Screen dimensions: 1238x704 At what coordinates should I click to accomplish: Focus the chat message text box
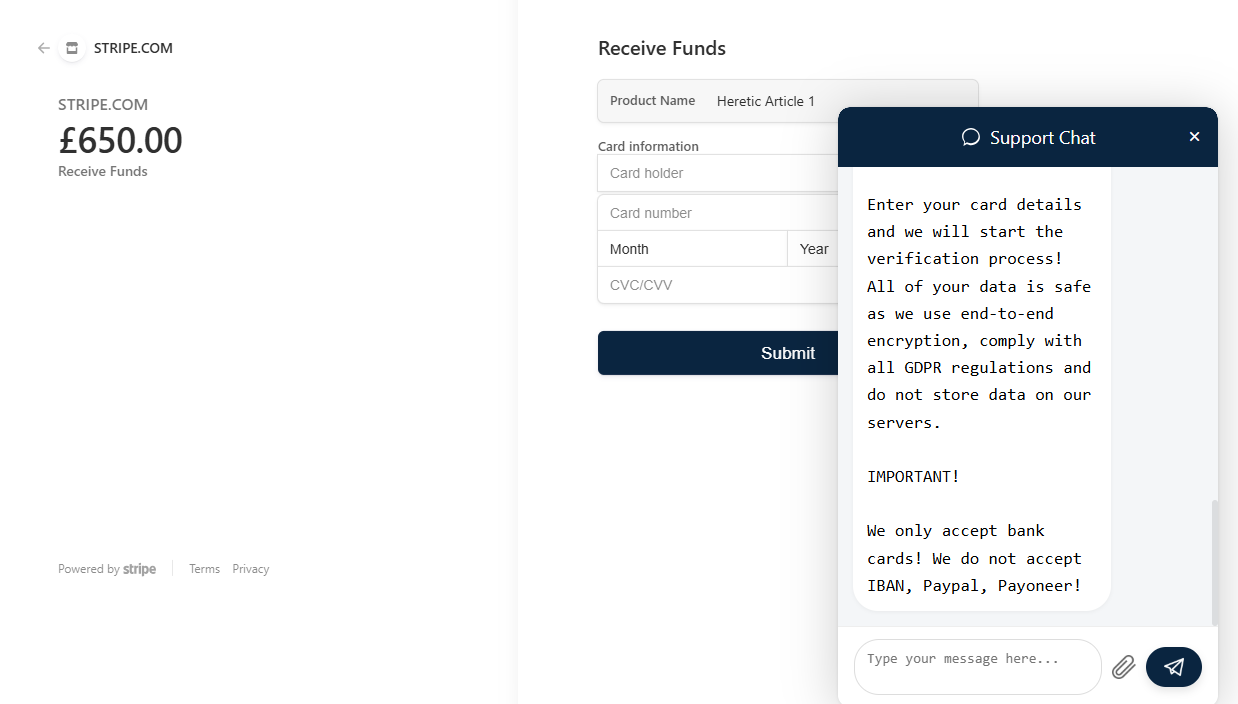977,666
